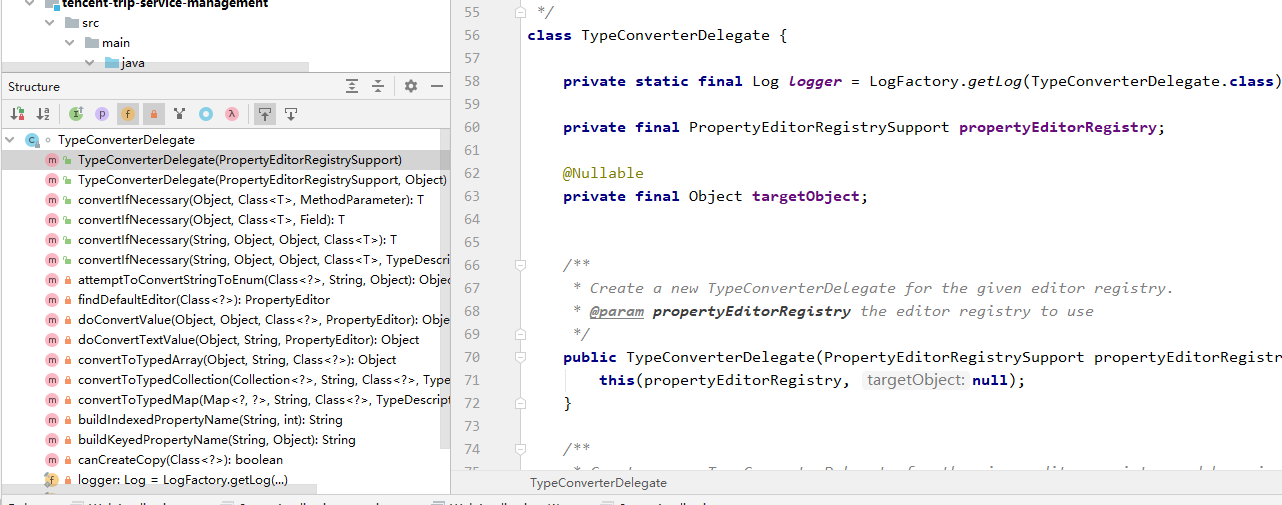This screenshot has width=1282, height=505.
Task: Click Structure panel horizontal scrollbar
Action: tap(160, 491)
